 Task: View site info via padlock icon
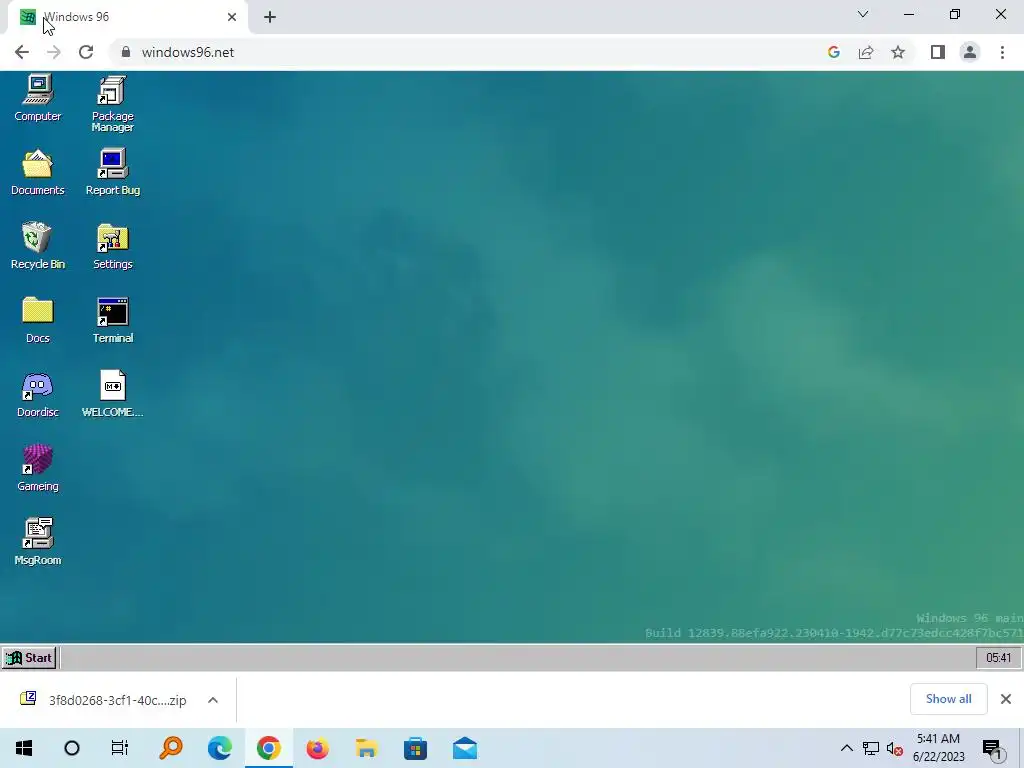tap(126, 52)
